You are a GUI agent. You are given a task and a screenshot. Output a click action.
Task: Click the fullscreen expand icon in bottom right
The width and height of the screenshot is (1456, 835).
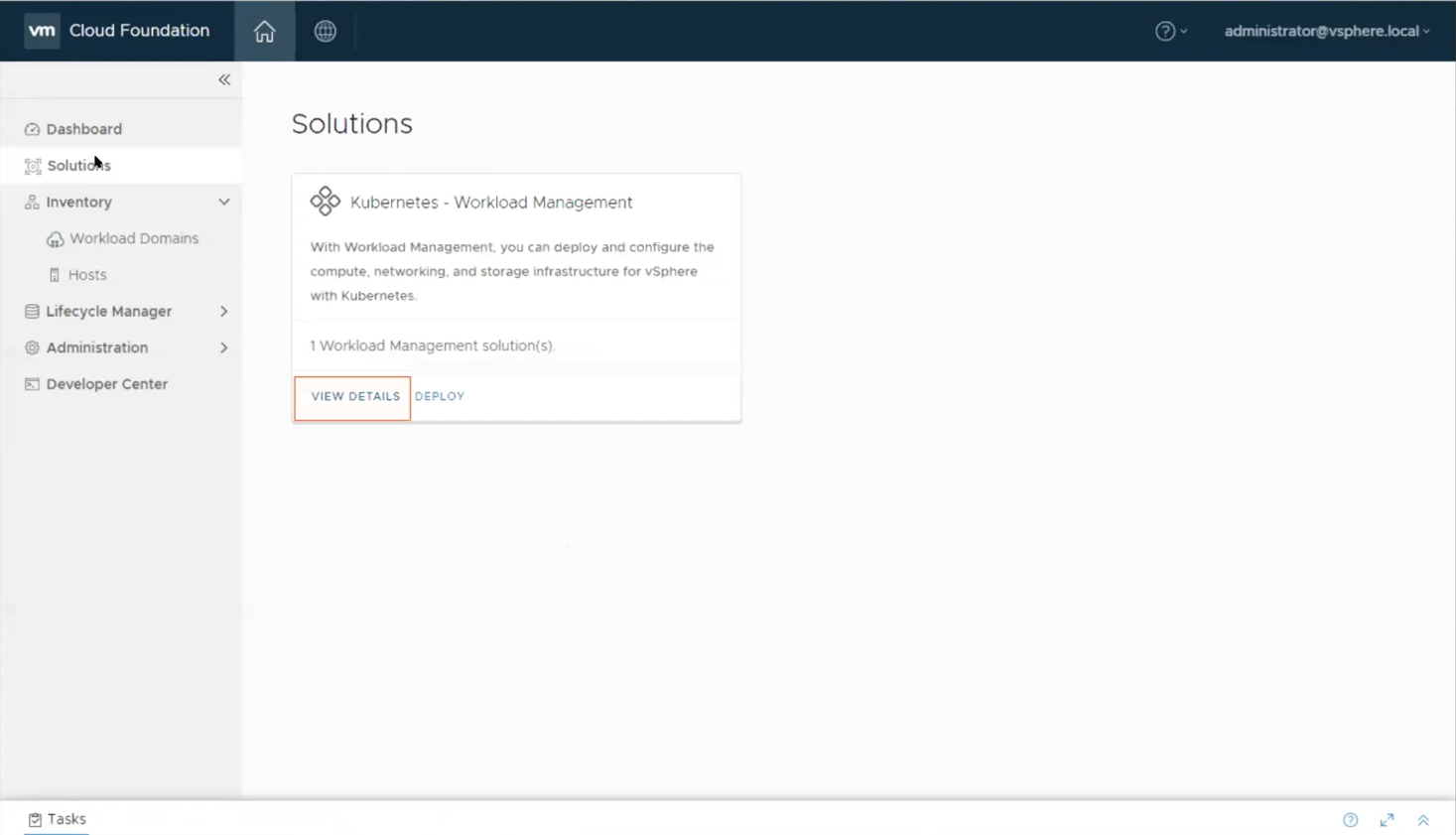tap(1387, 820)
